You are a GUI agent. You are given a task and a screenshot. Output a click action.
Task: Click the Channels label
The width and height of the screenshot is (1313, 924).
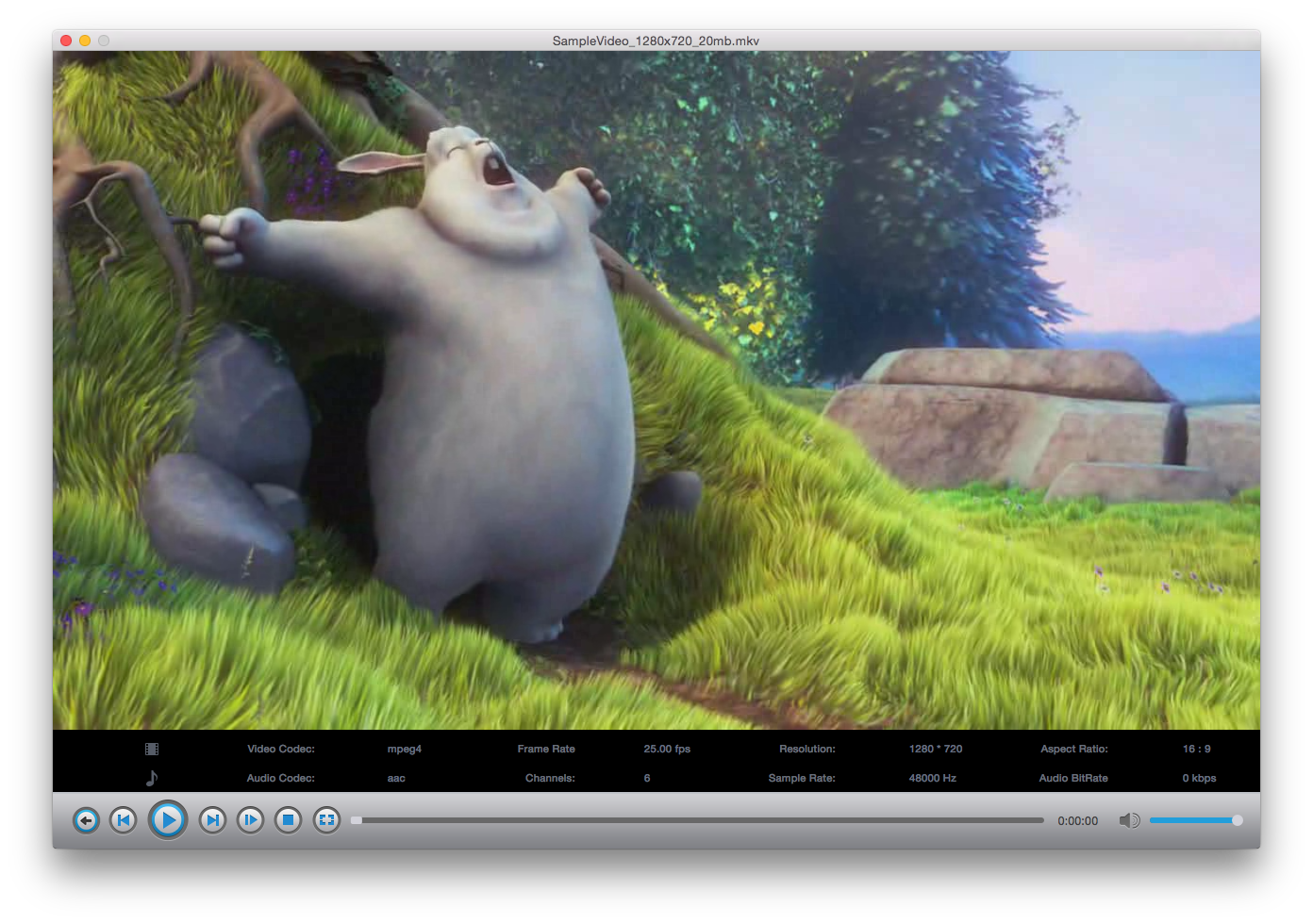click(550, 778)
